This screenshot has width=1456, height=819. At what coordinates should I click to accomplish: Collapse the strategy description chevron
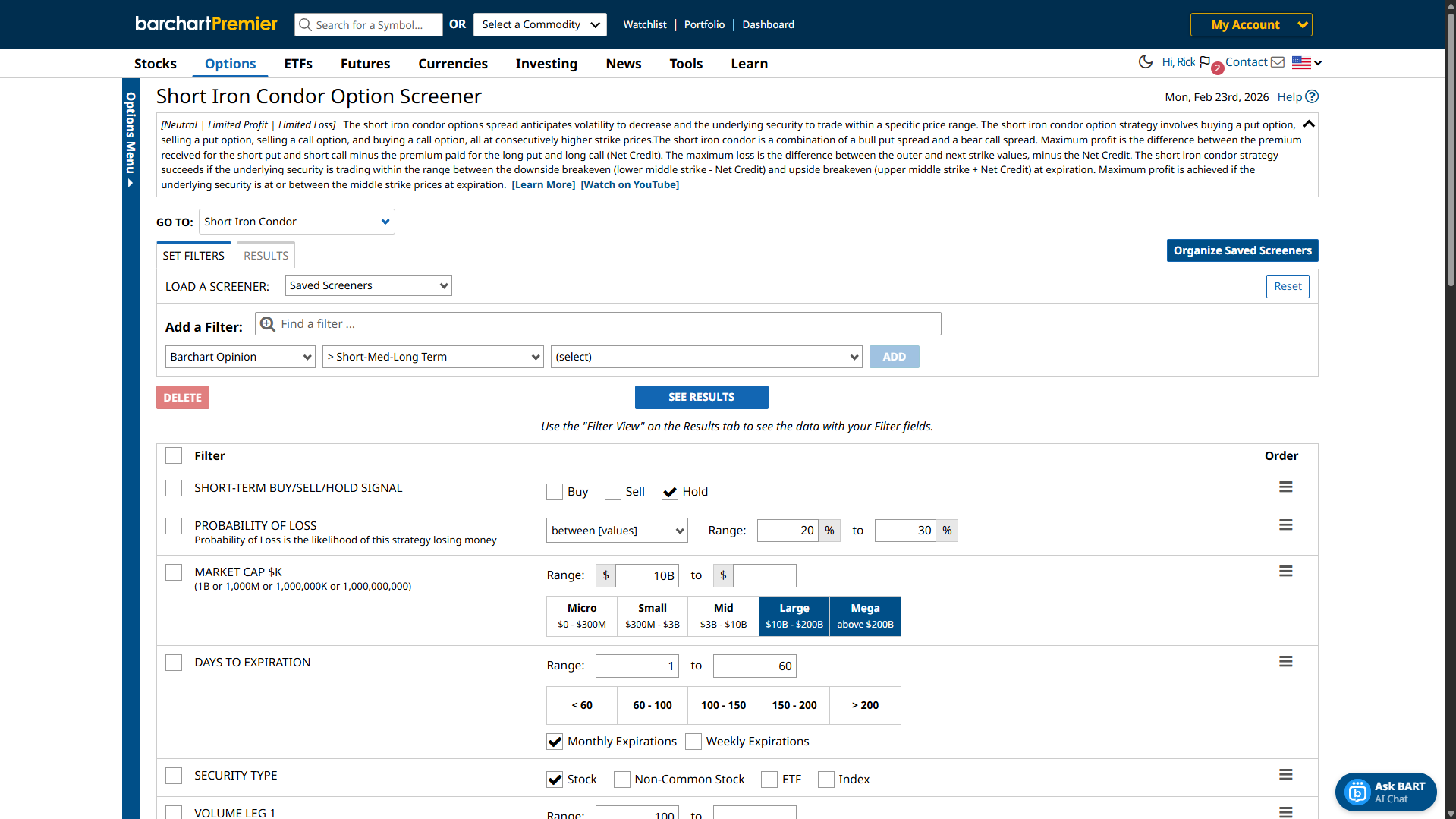tap(1309, 124)
